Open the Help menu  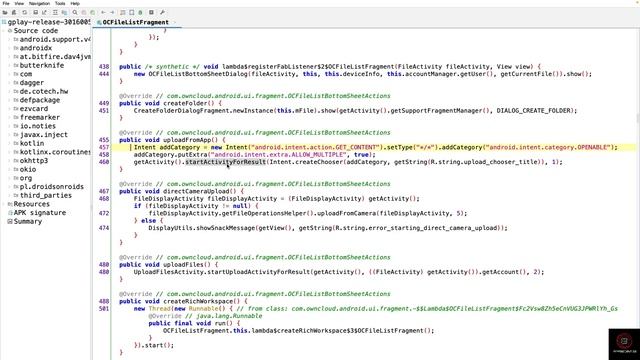pos(75,3)
